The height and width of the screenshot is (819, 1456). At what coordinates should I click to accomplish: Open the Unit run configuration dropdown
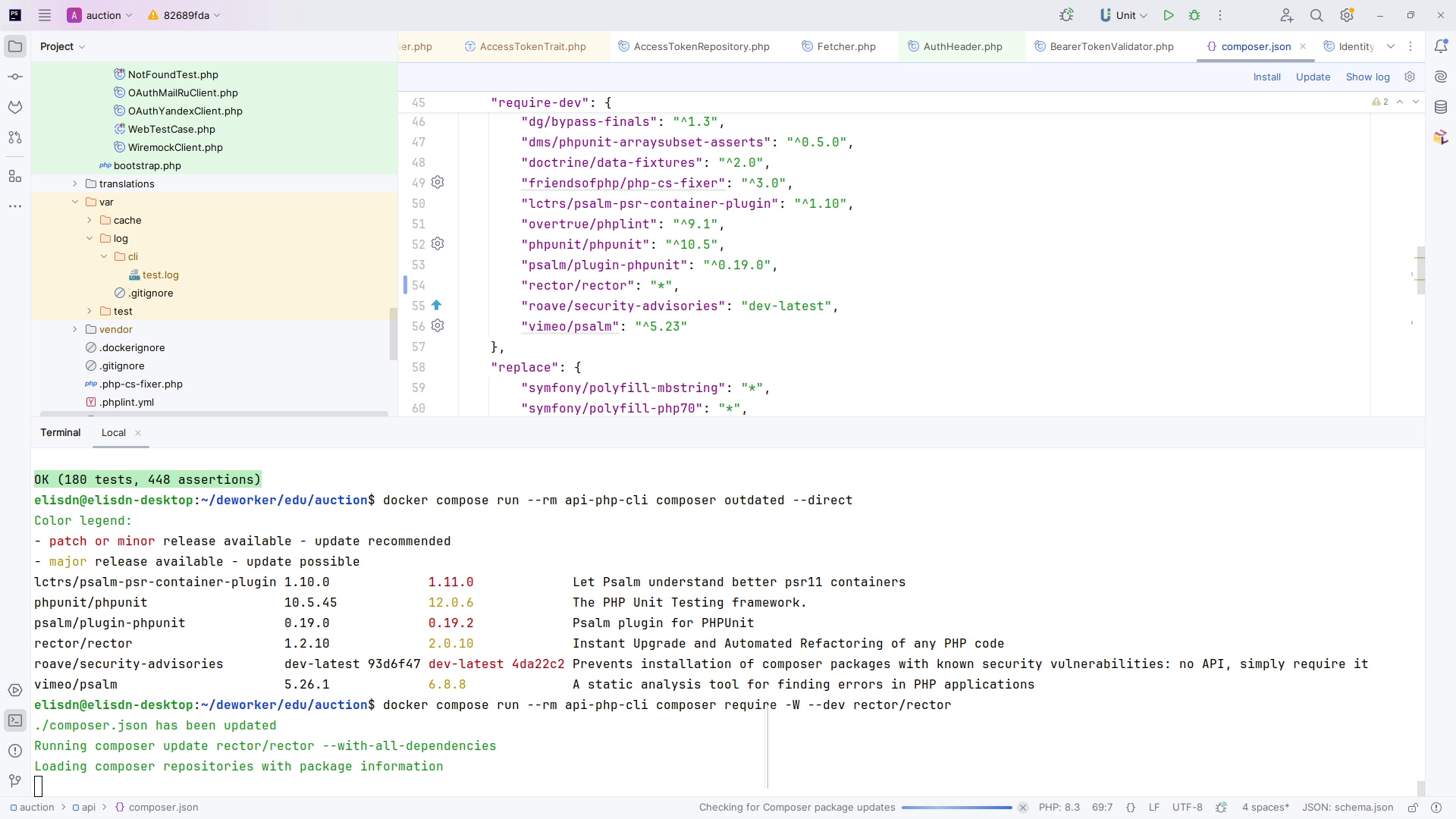click(1125, 15)
